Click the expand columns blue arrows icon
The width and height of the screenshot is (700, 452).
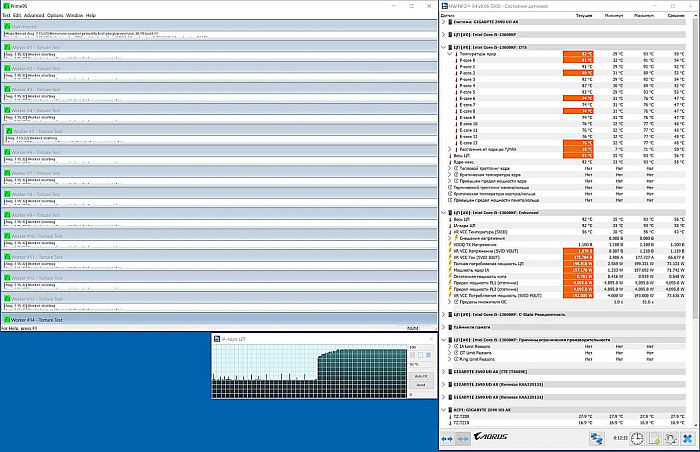447,439
